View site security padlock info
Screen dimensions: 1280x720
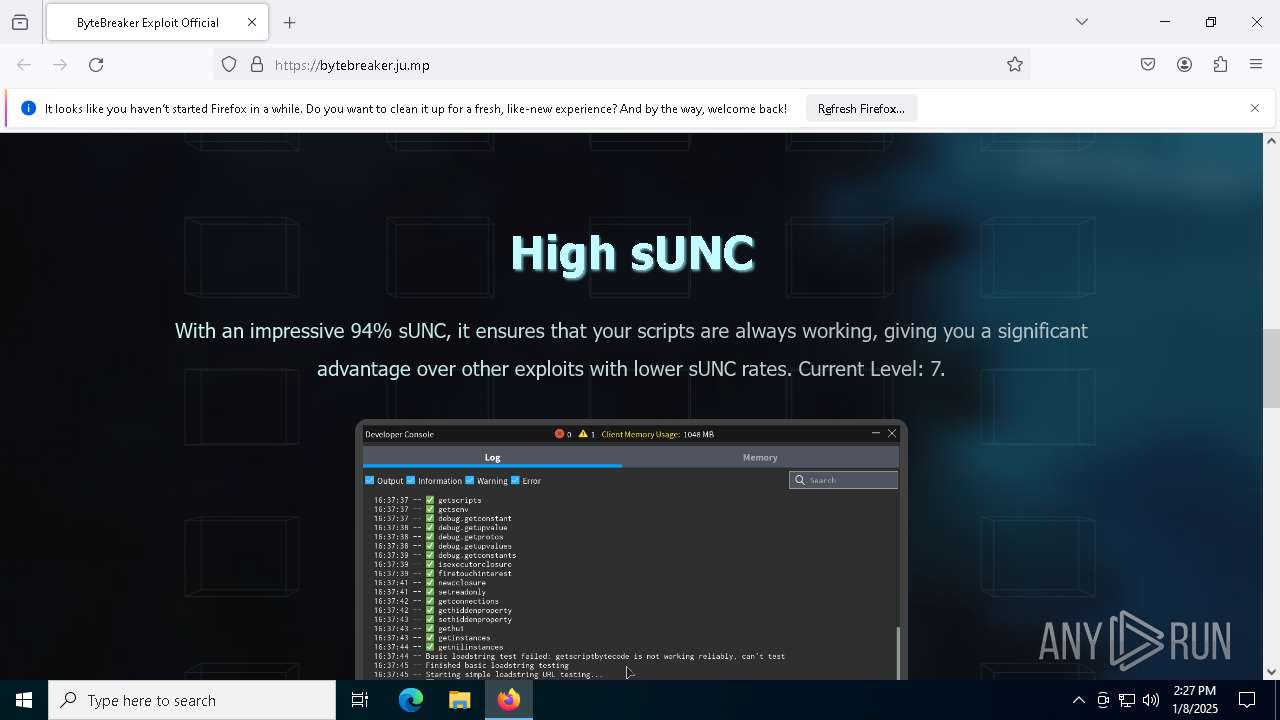point(257,65)
